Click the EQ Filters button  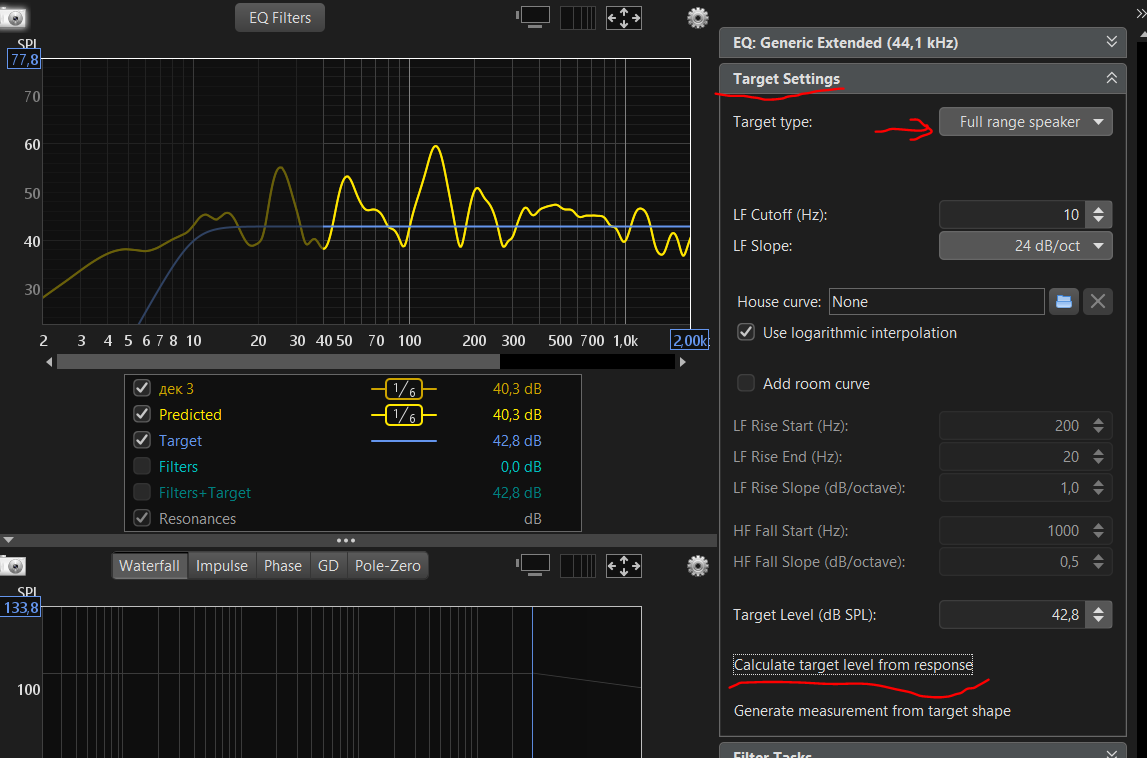pyautogui.click(x=279, y=18)
